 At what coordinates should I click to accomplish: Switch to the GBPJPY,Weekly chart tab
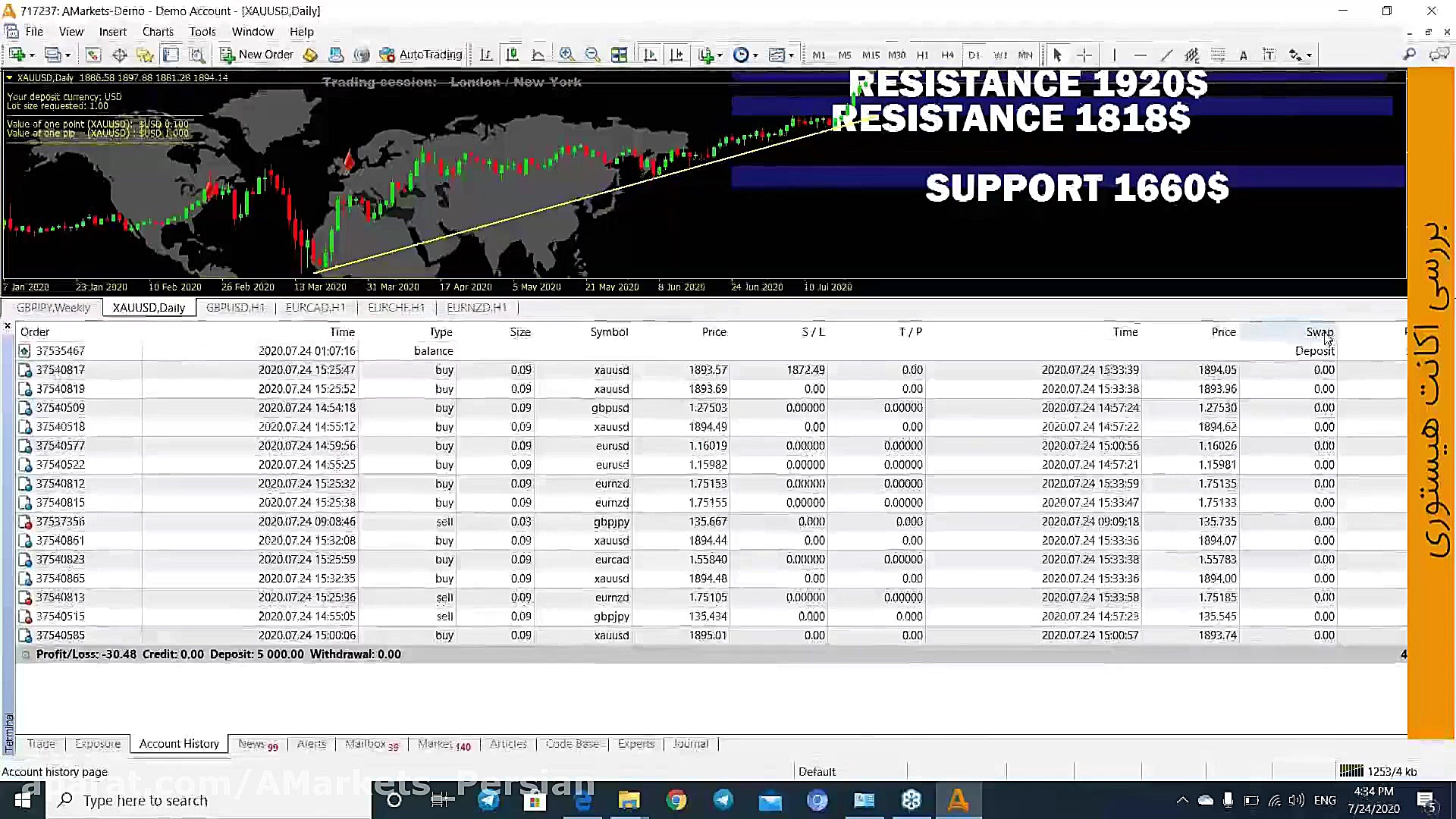tap(53, 307)
